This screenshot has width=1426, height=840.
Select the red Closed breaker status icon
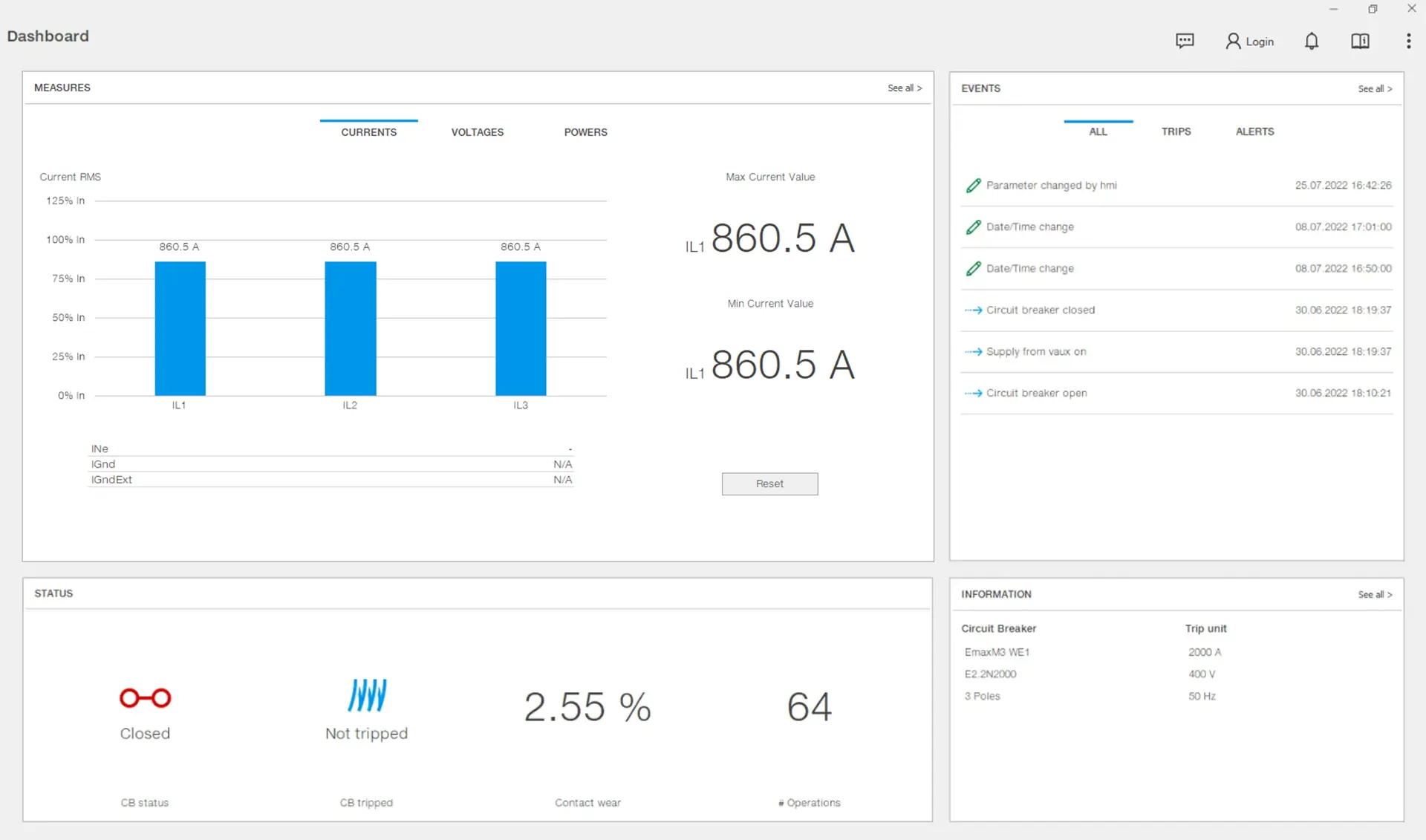(145, 697)
